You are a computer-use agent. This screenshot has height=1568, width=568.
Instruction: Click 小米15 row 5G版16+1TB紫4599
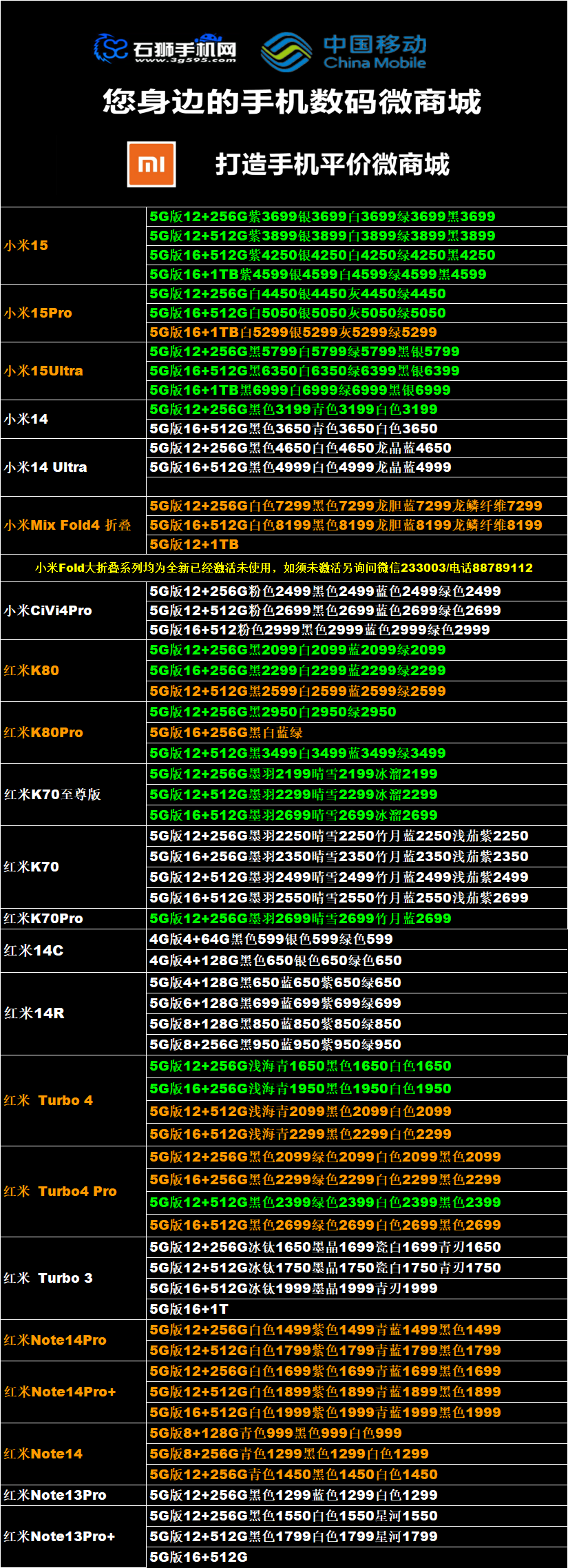click(x=357, y=274)
